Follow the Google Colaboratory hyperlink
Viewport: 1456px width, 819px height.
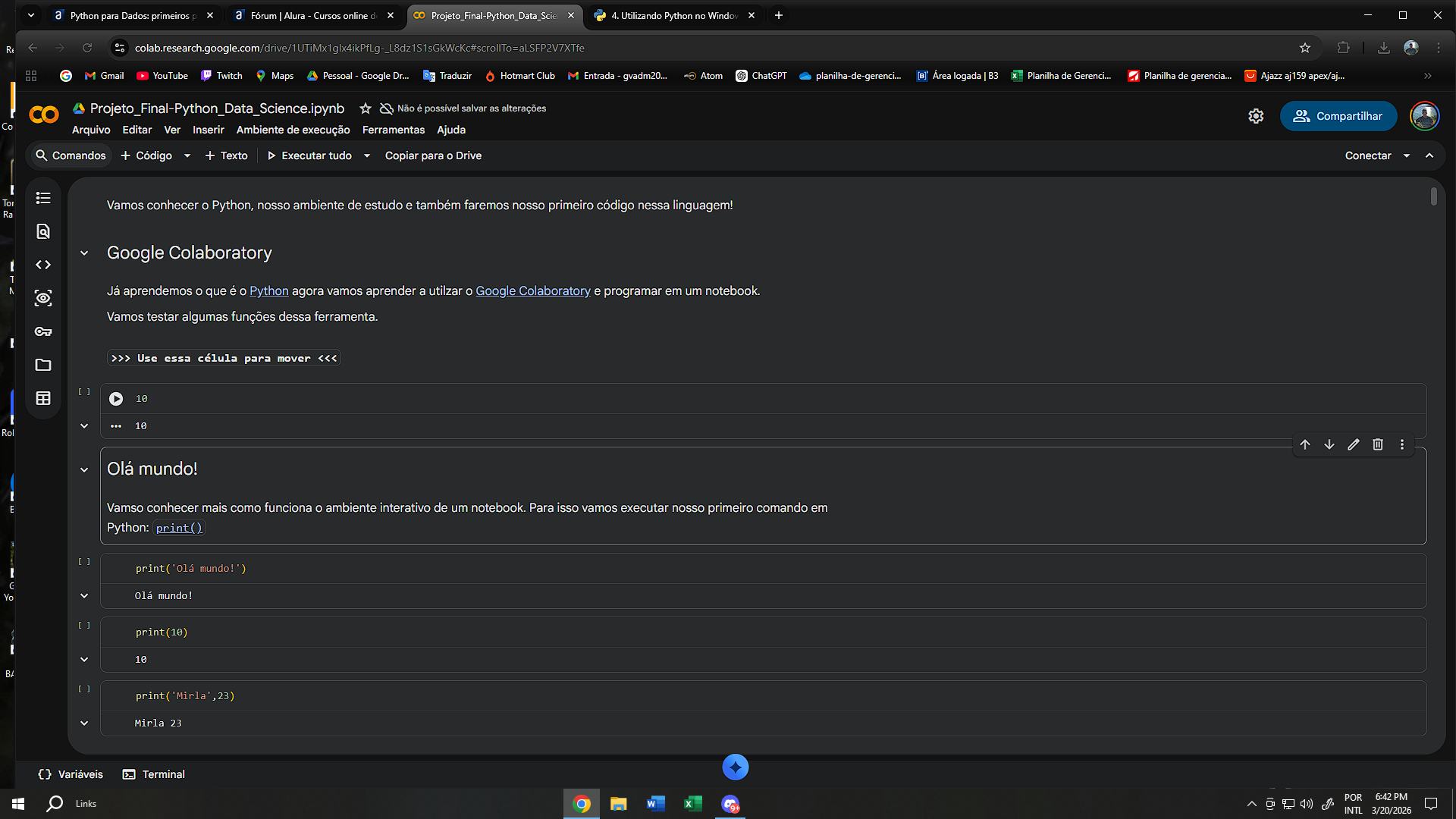click(x=532, y=291)
